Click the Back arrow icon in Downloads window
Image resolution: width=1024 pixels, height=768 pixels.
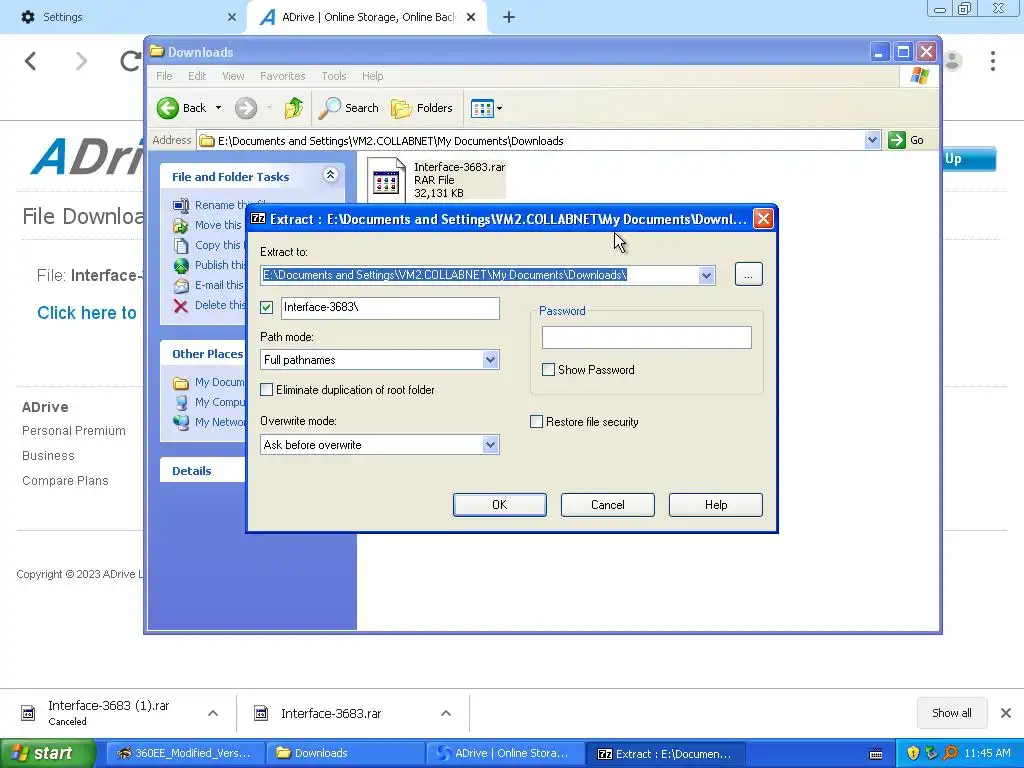[x=168, y=108]
